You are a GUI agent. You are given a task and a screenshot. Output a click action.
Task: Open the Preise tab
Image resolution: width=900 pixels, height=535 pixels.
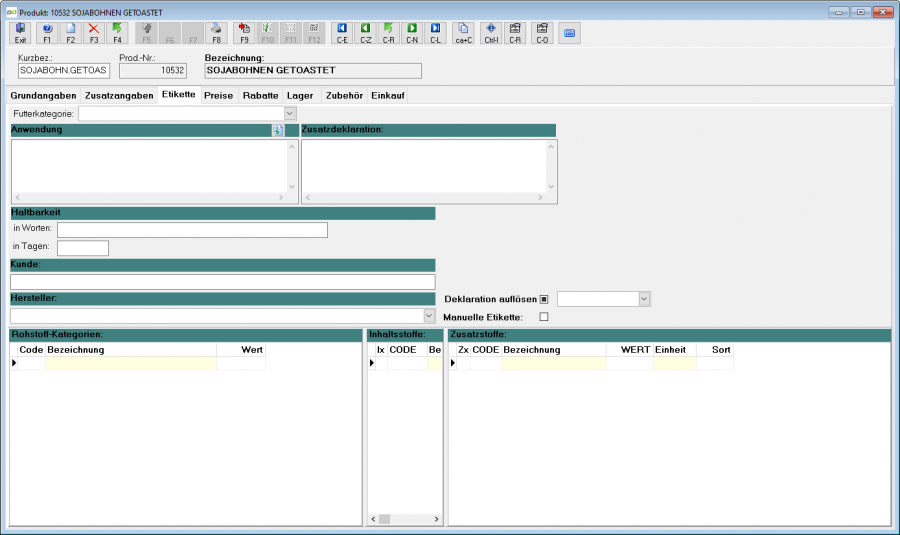(219, 95)
